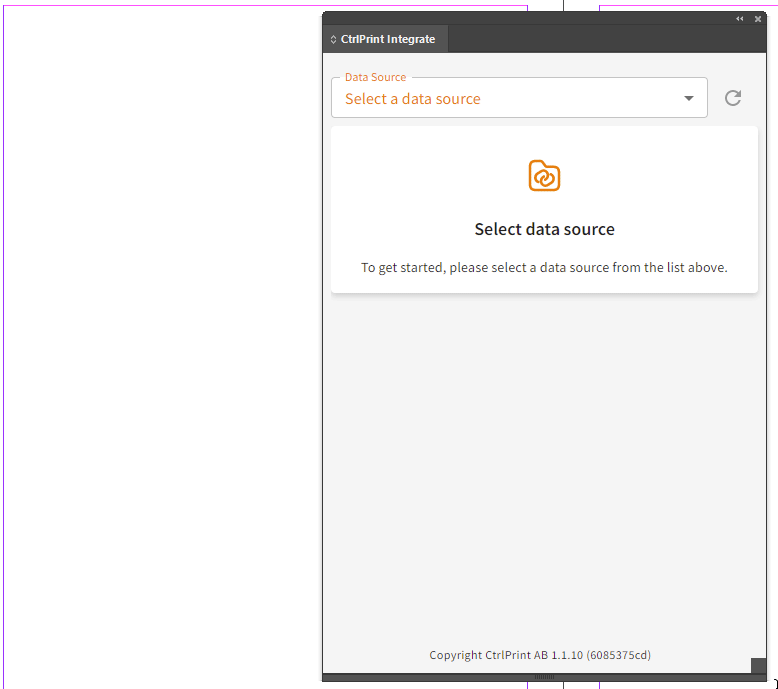The width and height of the screenshot is (778, 689).
Task: Click the 'Data Source' field label
Action: [375, 77]
